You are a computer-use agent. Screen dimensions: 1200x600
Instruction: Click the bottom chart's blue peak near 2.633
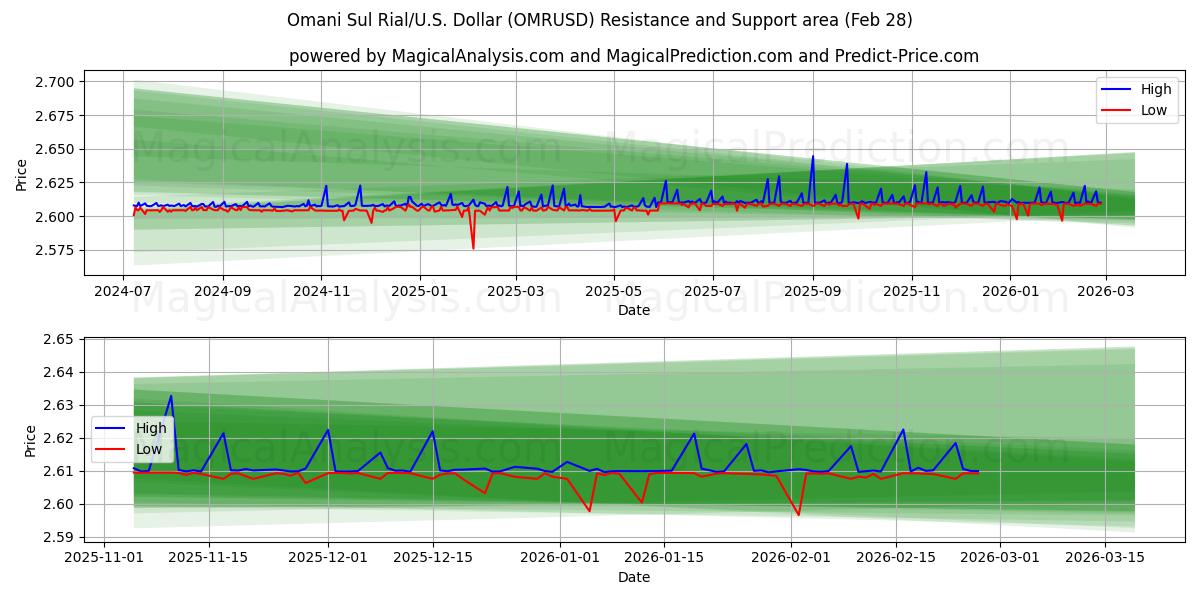[170, 395]
